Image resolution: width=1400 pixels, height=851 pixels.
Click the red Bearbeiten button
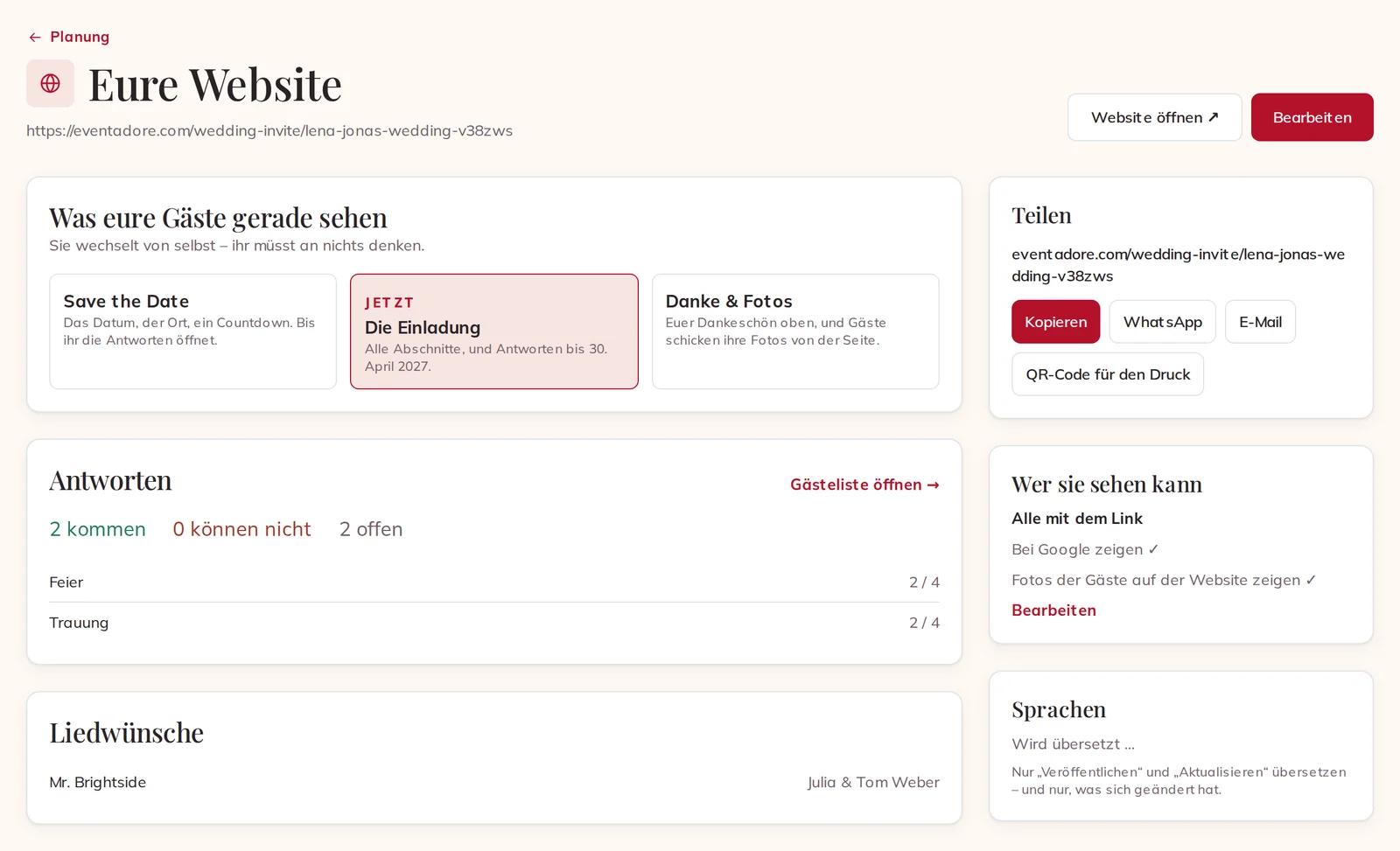(x=1312, y=117)
